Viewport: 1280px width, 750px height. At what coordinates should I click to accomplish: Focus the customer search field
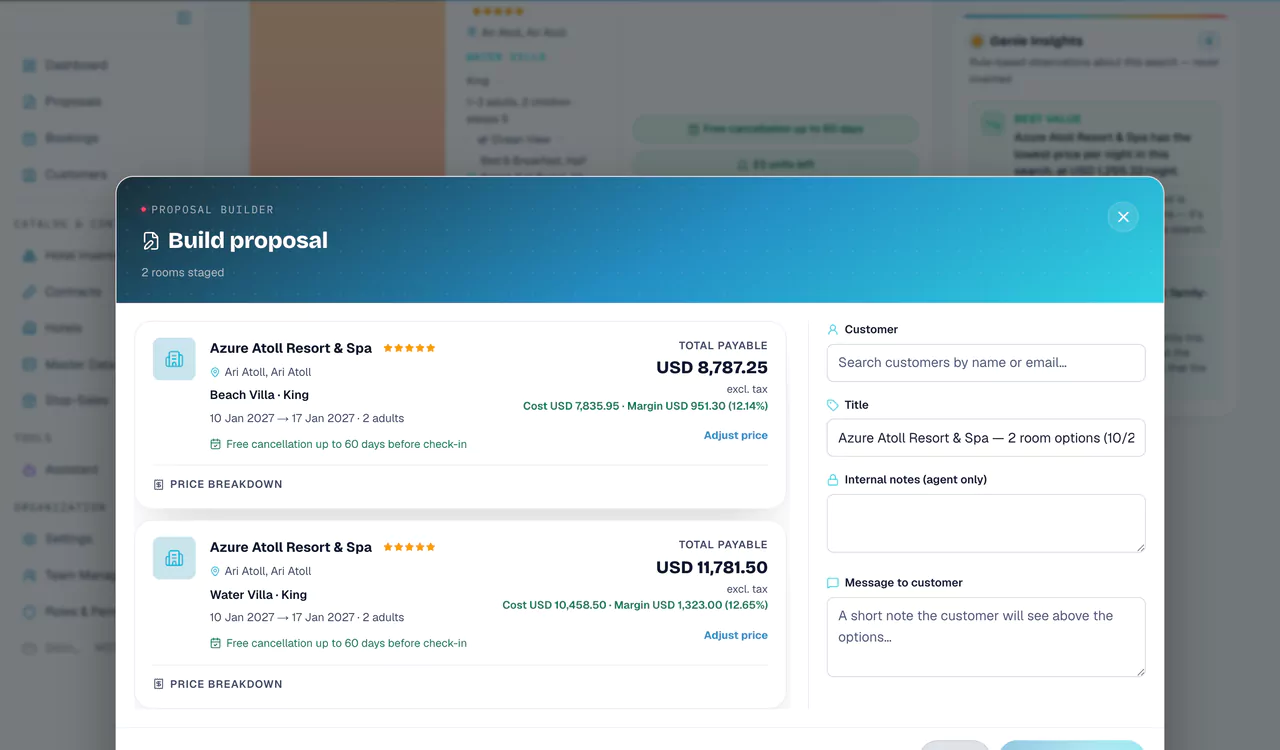[986, 363]
